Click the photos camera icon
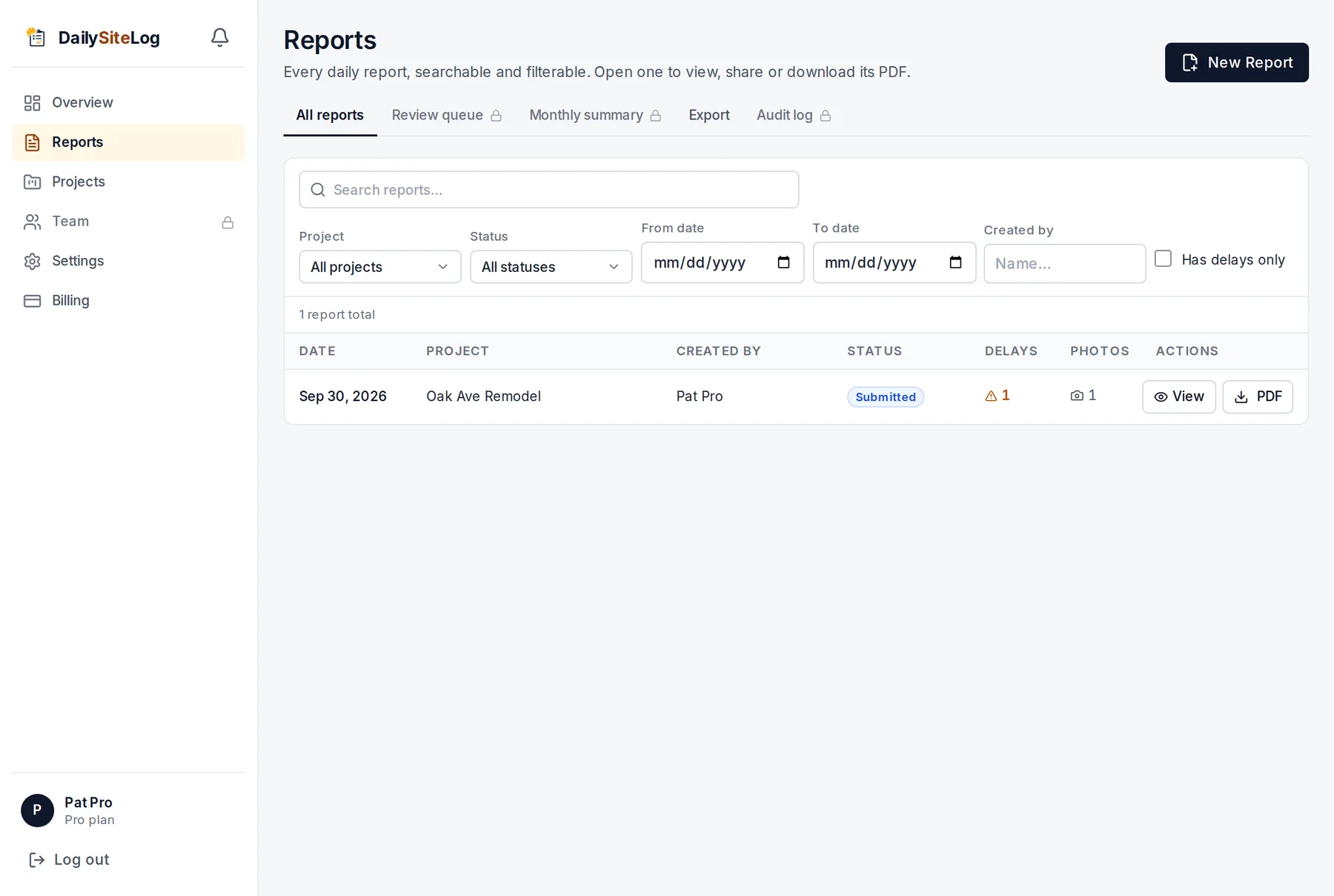 [x=1077, y=396]
